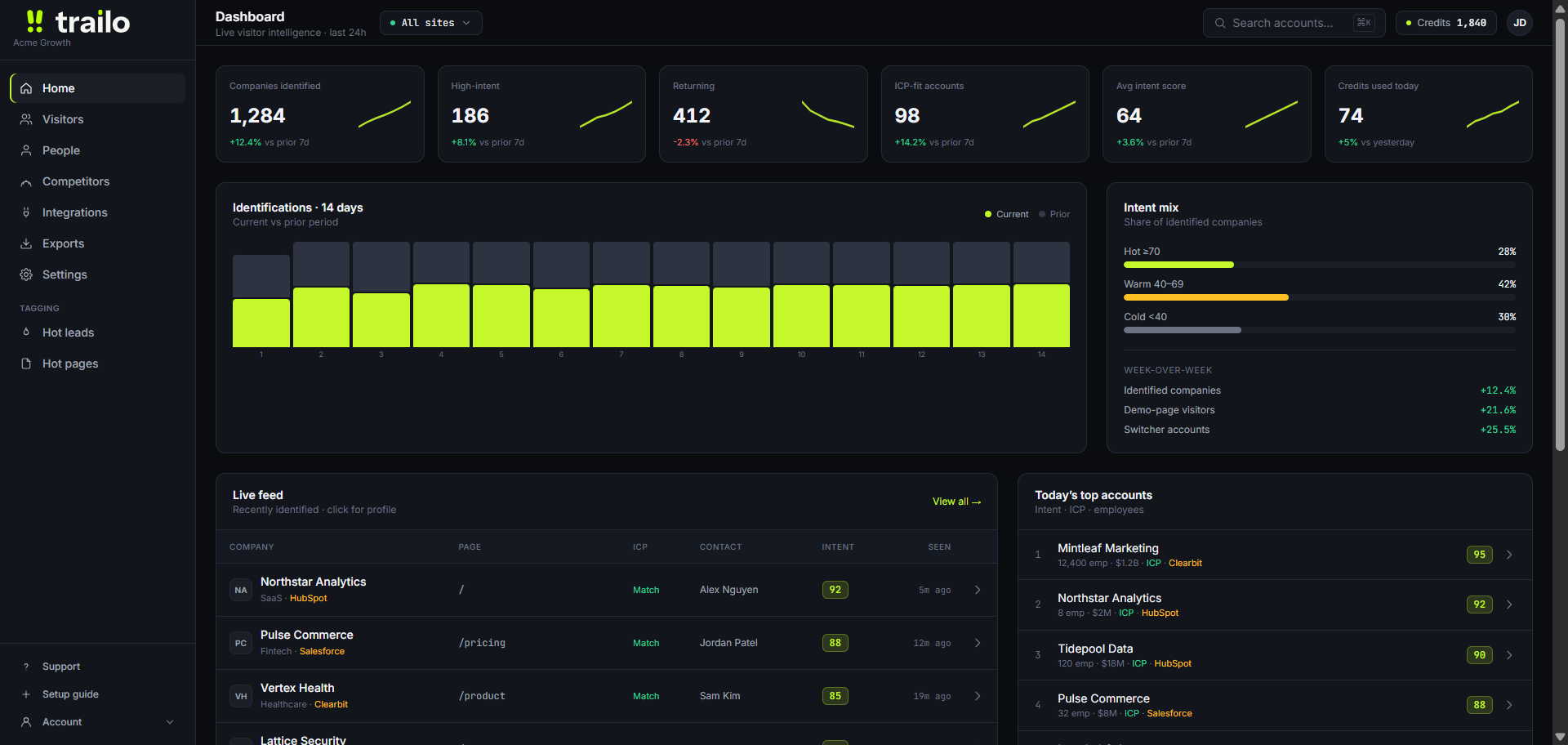Click the Account user icon
This screenshot has width=1568, height=745.
point(26,722)
